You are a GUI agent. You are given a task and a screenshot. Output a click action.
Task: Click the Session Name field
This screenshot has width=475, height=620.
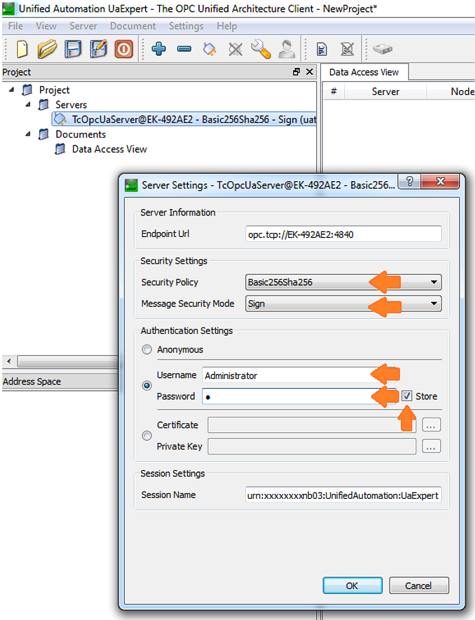coord(343,495)
